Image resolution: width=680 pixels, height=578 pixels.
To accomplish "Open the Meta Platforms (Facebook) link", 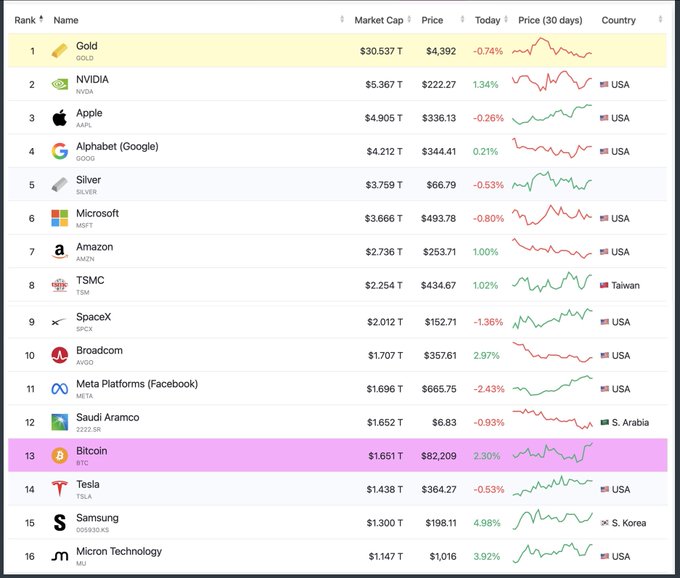I will (137, 384).
